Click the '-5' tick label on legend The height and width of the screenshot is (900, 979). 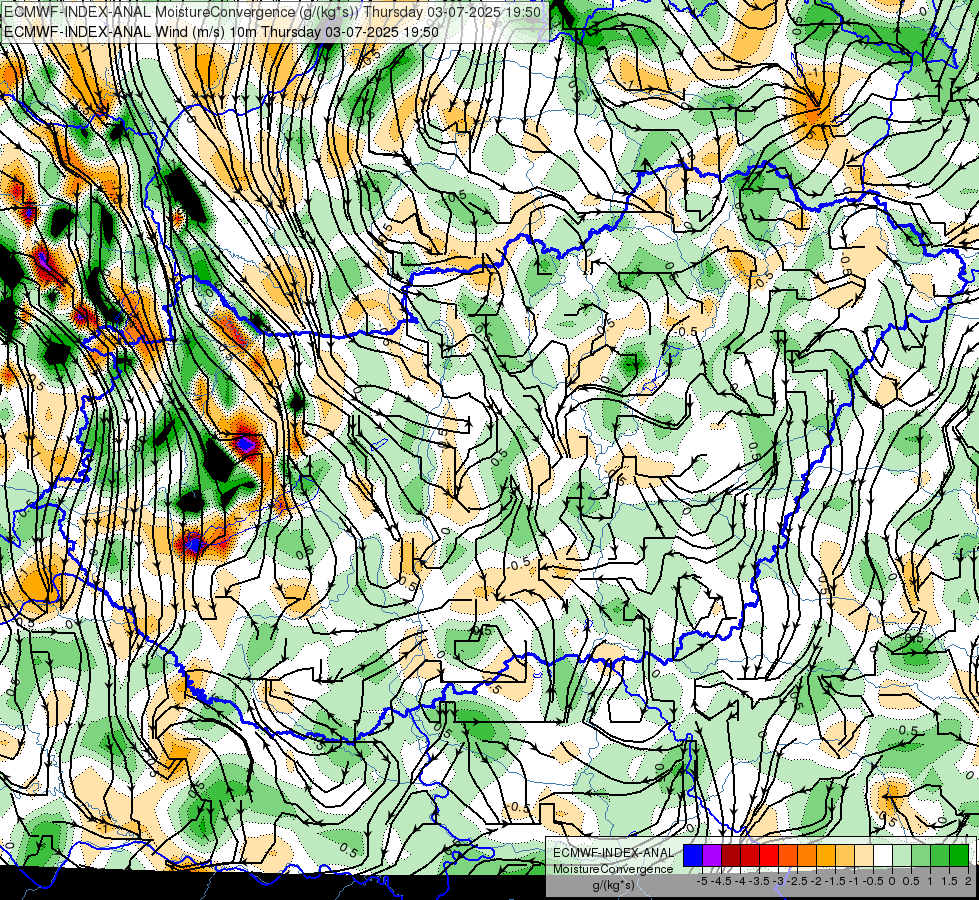coord(702,881)
